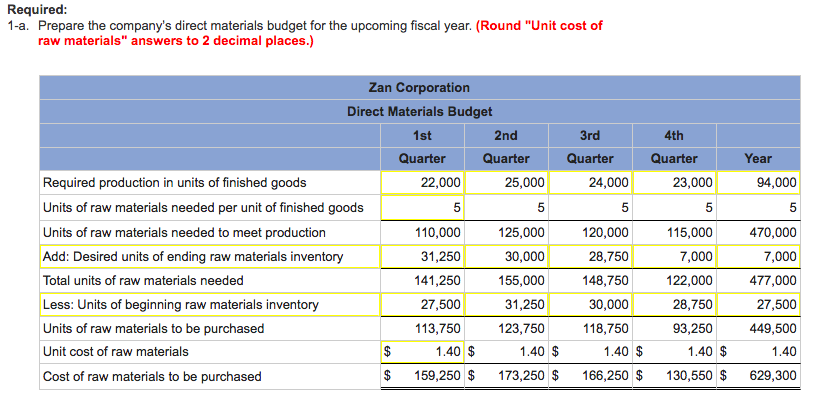Click the value 110,000 in 1st Quarter

(x=440, y=232)
